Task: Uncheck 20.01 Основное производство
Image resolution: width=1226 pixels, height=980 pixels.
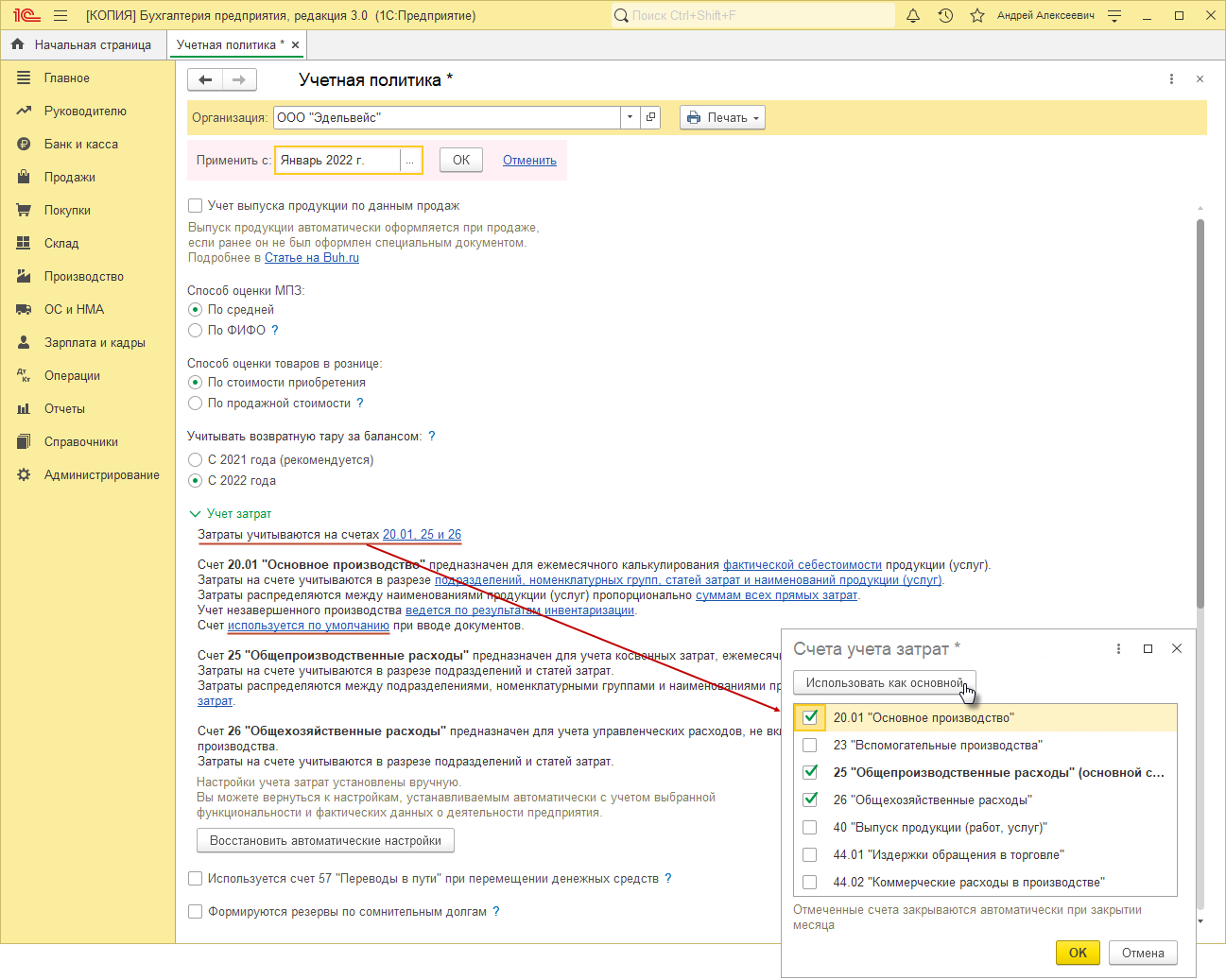Action: [810, 717]
